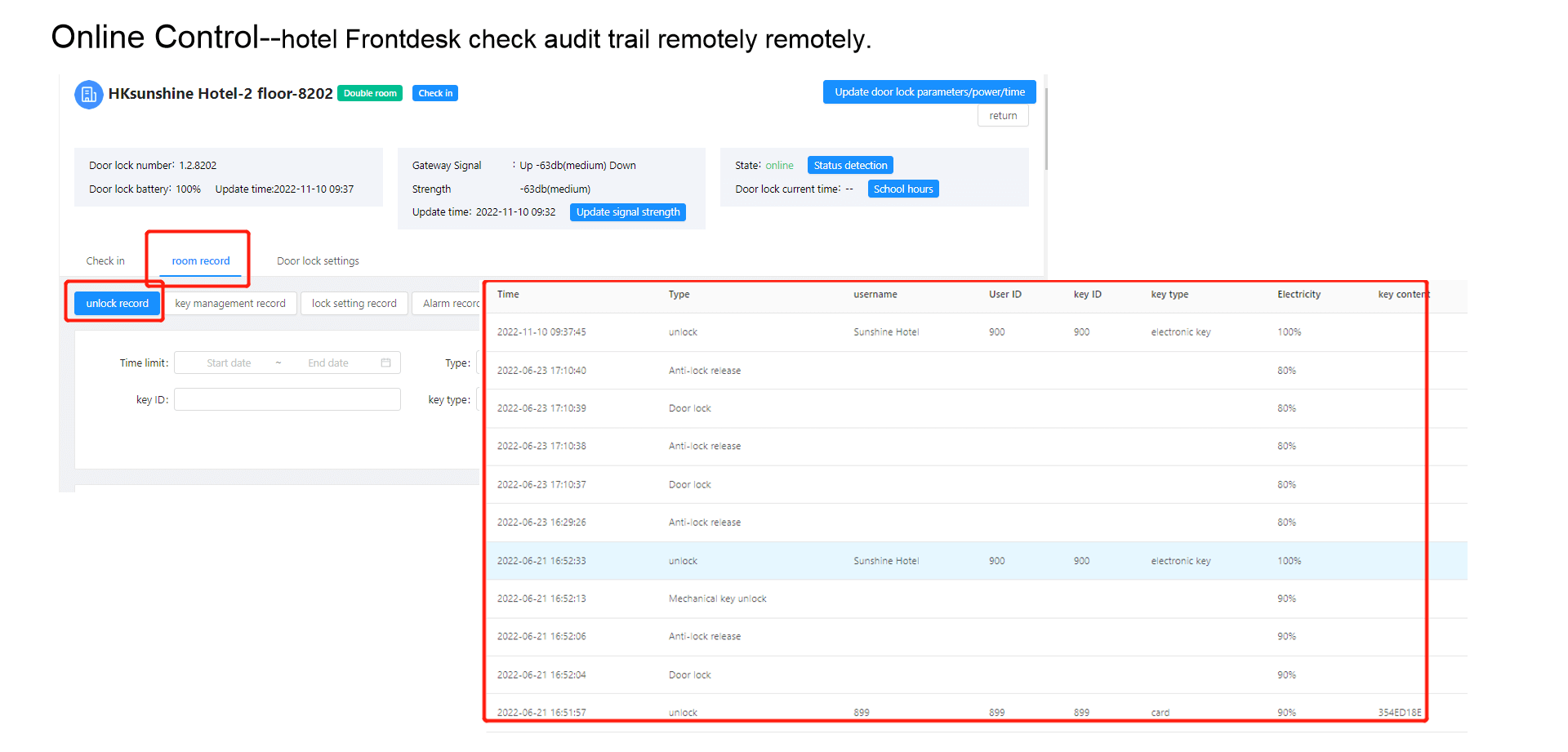Screen dimensions: 1568x752
Task: Click the Start date field
Action: [229, 363]
